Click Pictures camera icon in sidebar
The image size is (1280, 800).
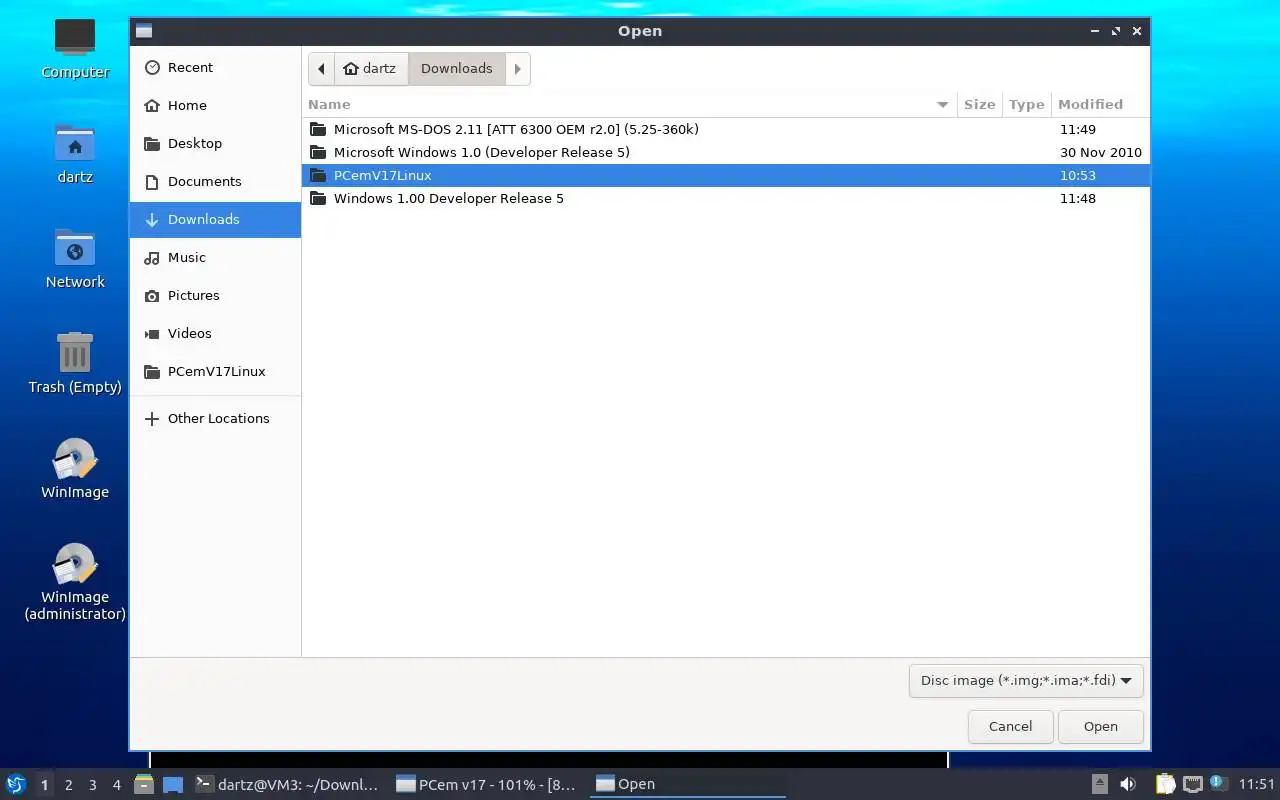point(152,295)
